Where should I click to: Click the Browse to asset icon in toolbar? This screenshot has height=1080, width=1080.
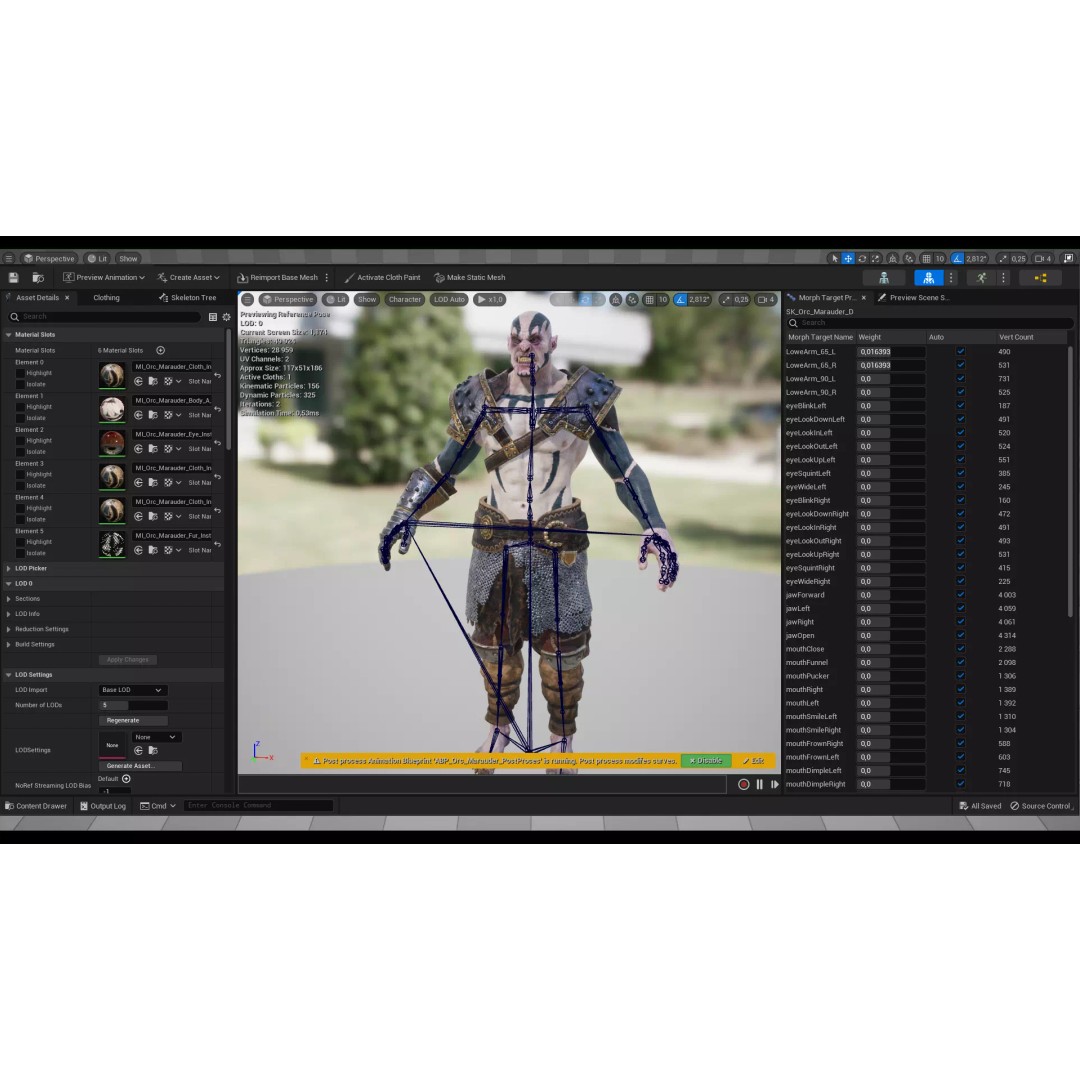coord(38,278)
